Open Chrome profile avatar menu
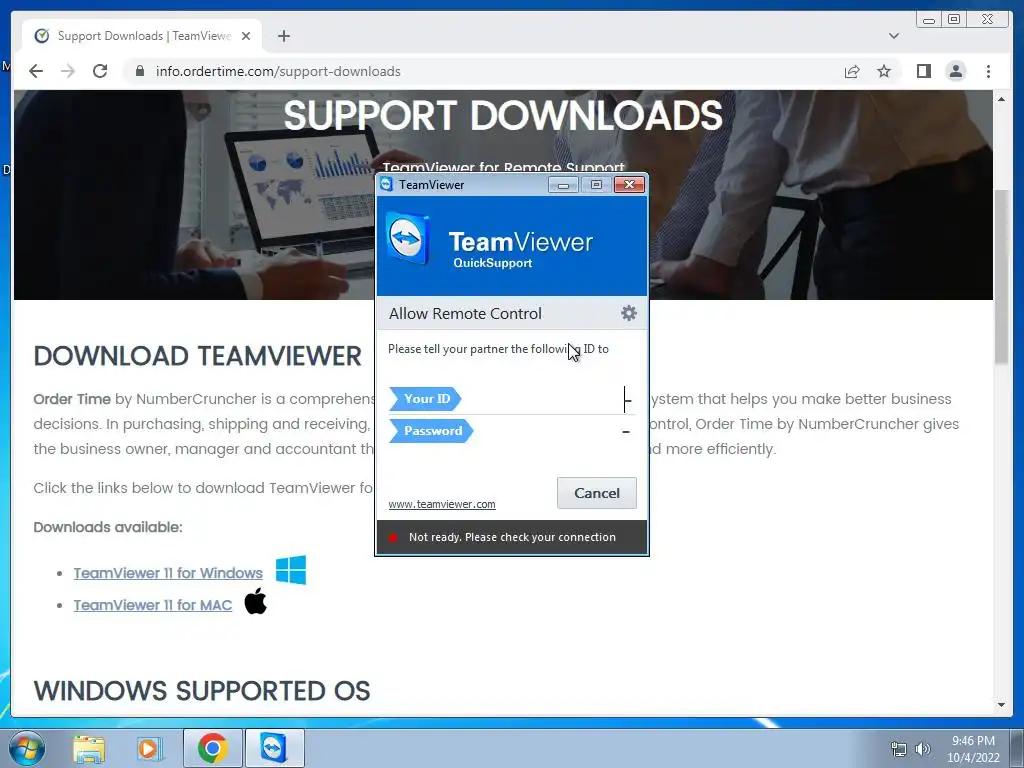The height and width of the screenshot is (768, 1024). coord(955,71)
